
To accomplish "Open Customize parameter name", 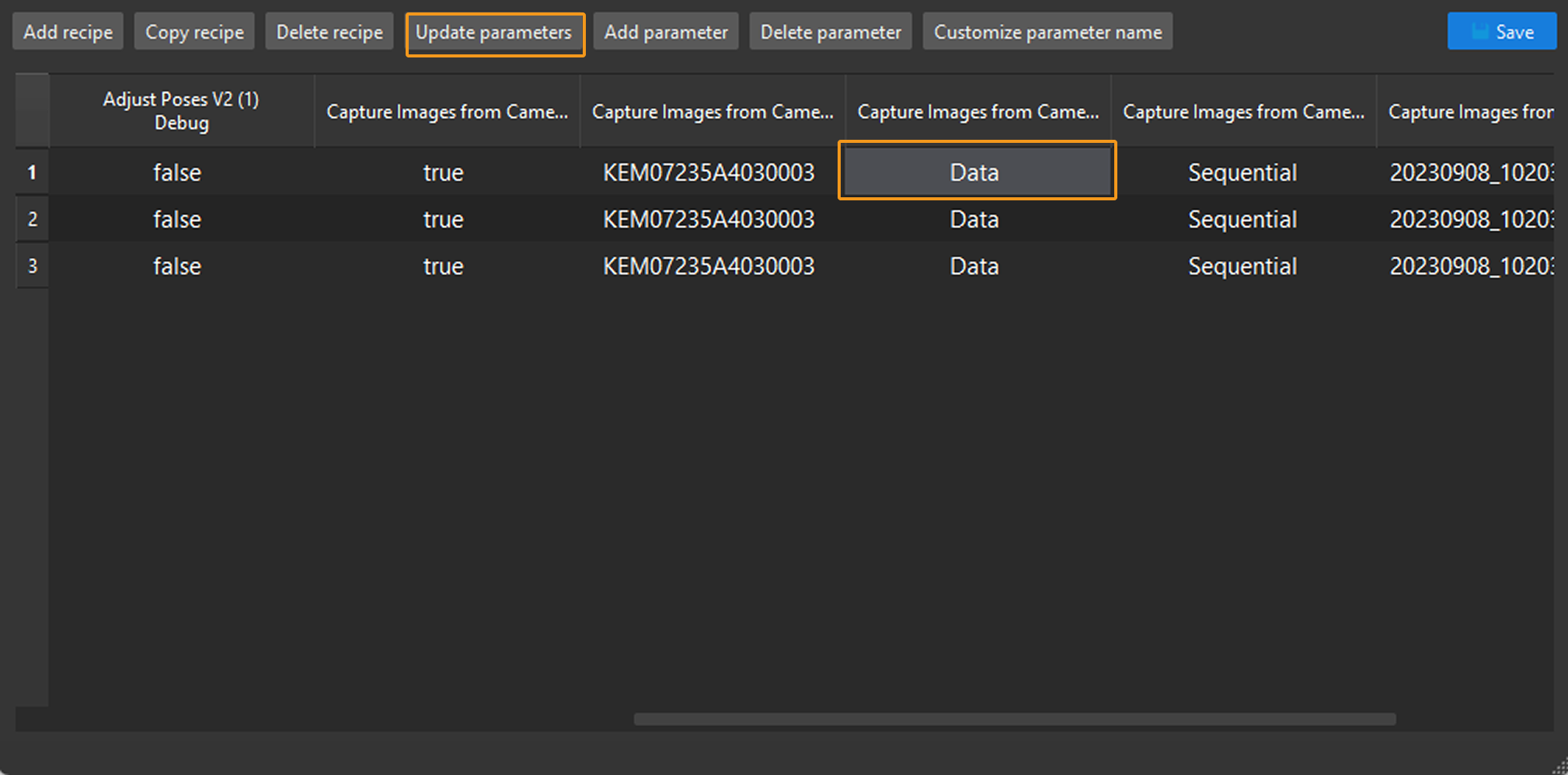I will coord(1047,31).
